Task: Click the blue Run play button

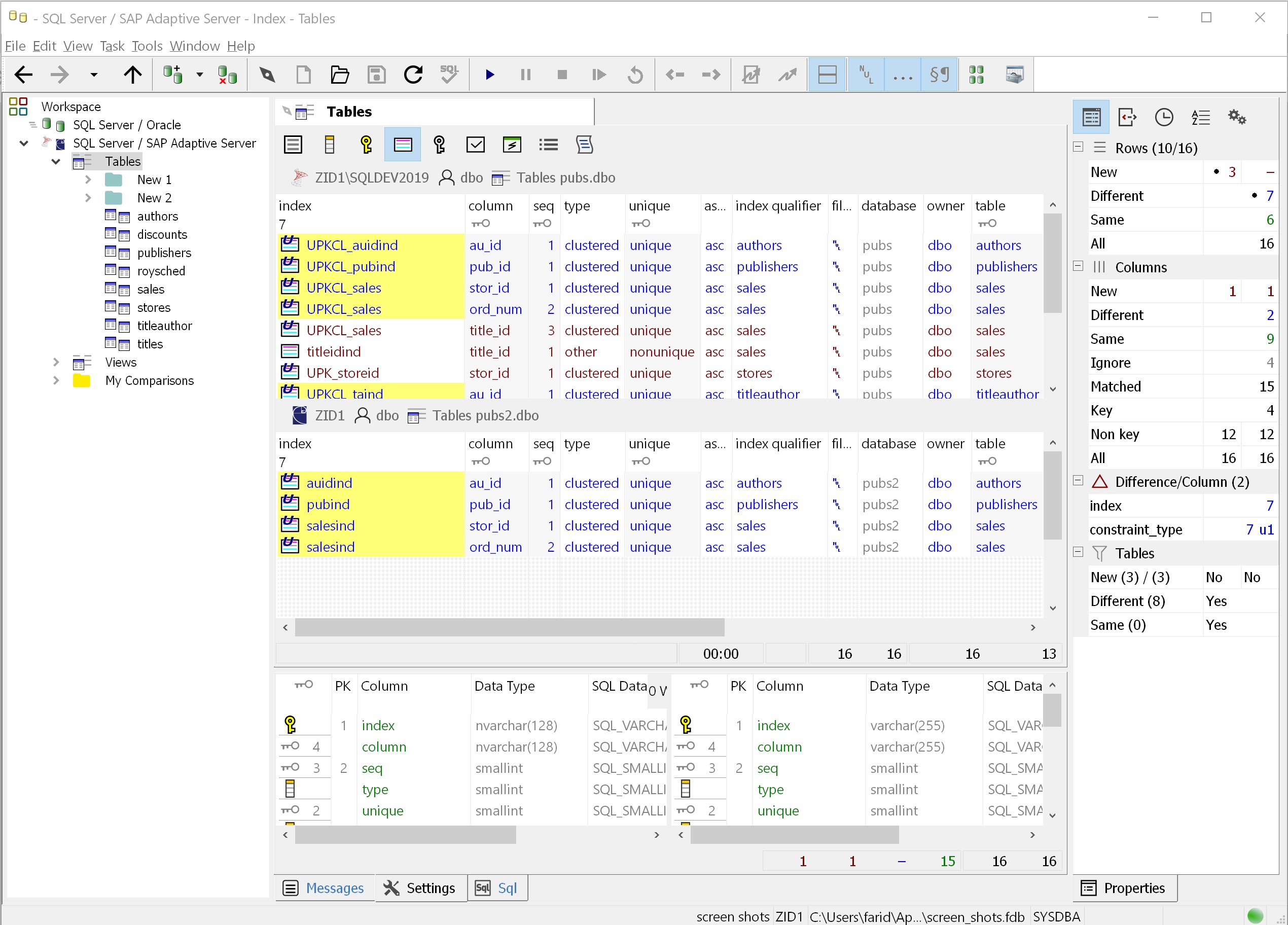Action: [489, 75]
